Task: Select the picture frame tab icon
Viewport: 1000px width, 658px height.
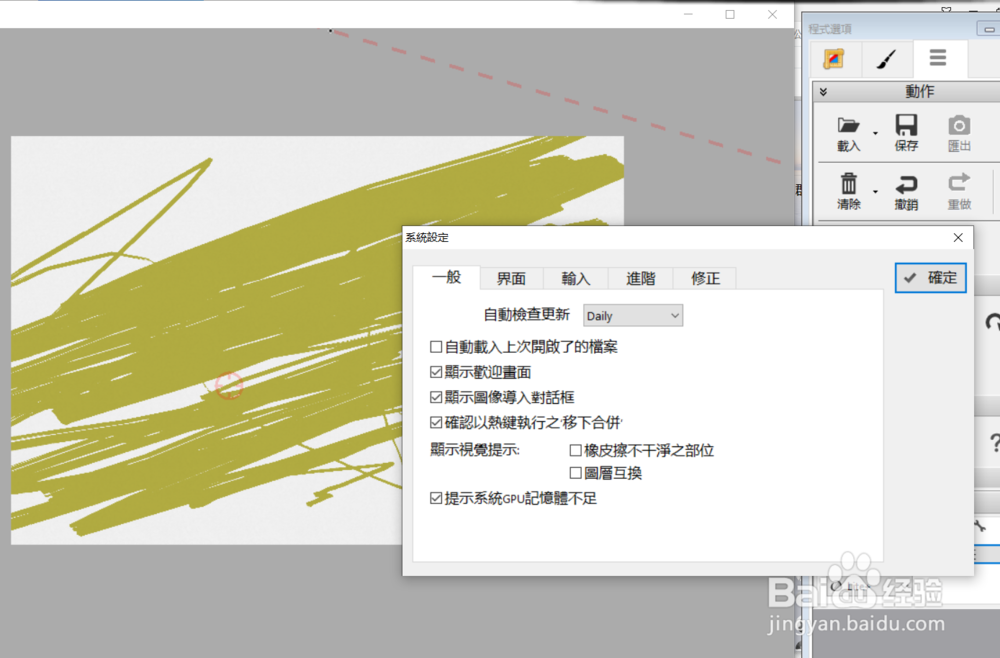Action: pyautogui.click(x=835, y=59)
